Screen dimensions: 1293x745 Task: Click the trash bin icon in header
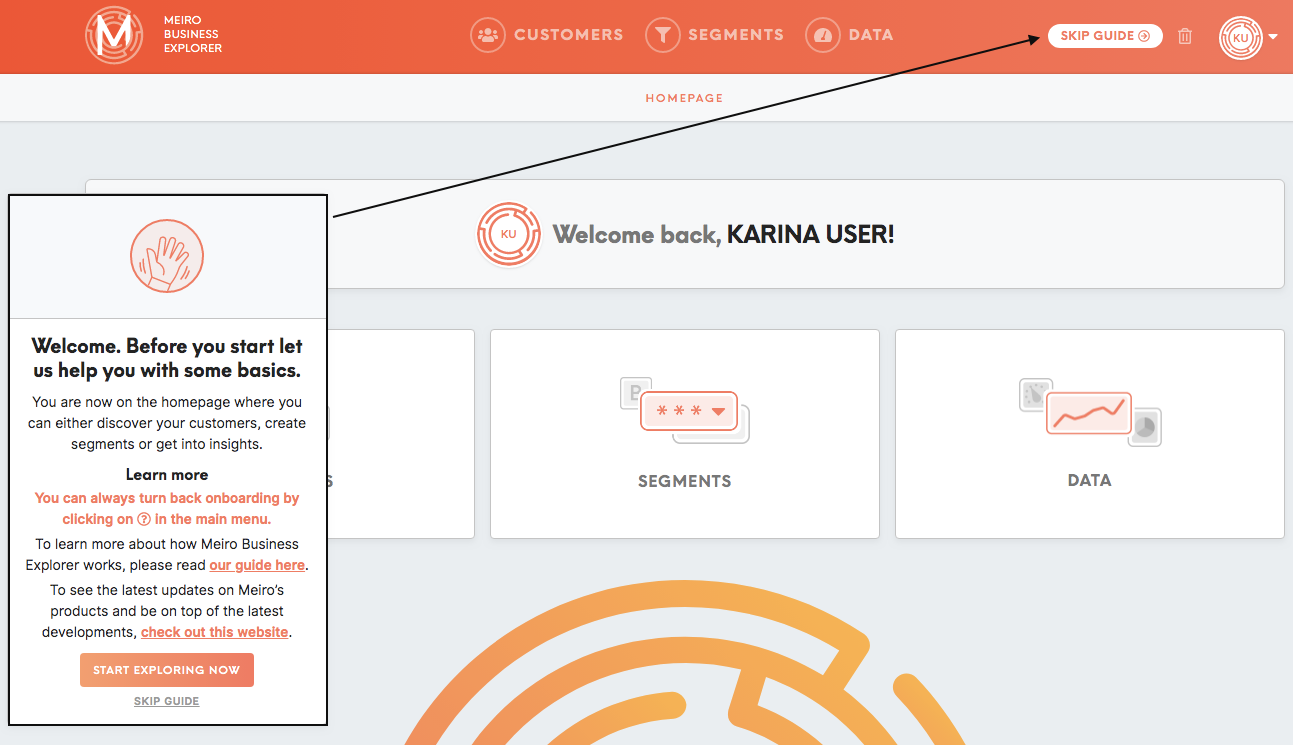1185,36
